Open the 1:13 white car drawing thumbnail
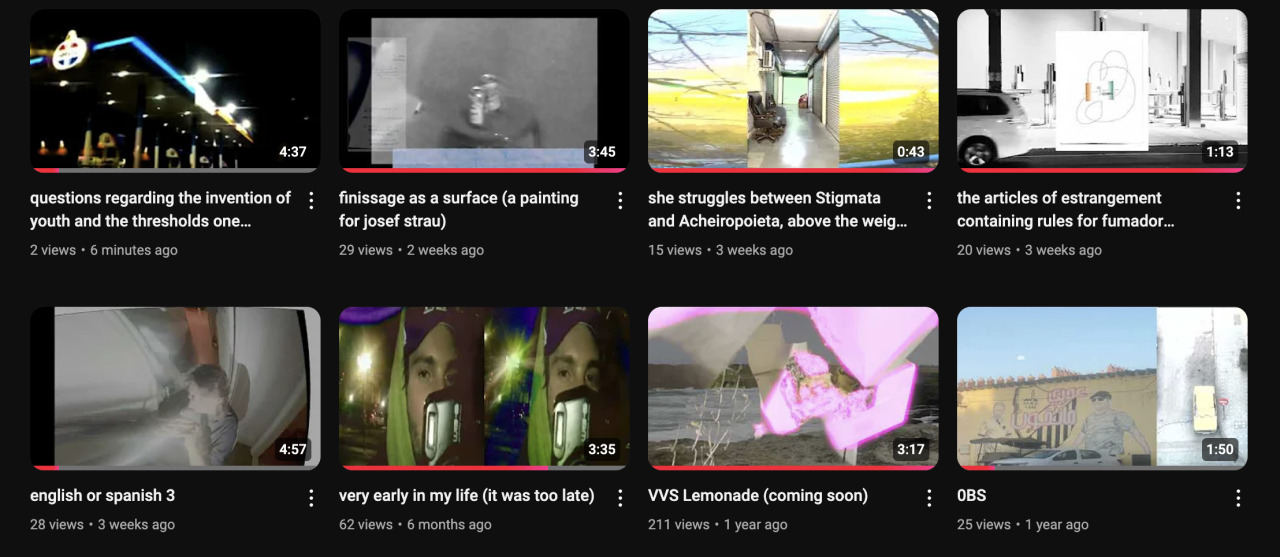The image size is (1280, 557). click(x=1102, y=91)
